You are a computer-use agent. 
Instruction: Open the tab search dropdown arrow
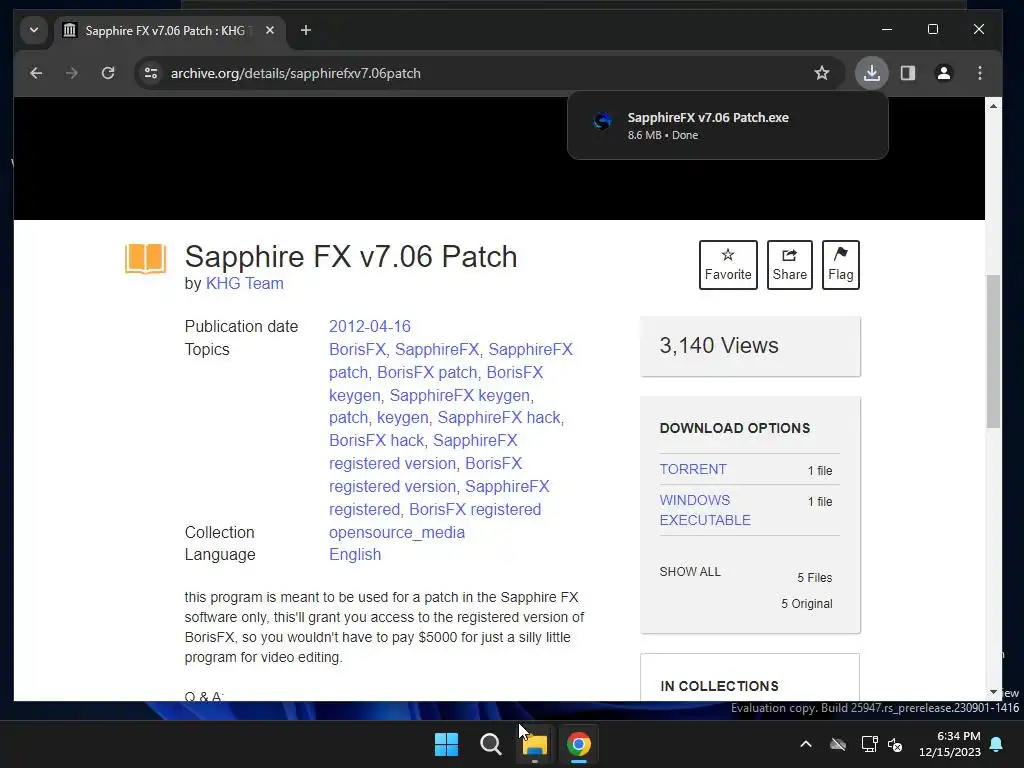(34, 30)
